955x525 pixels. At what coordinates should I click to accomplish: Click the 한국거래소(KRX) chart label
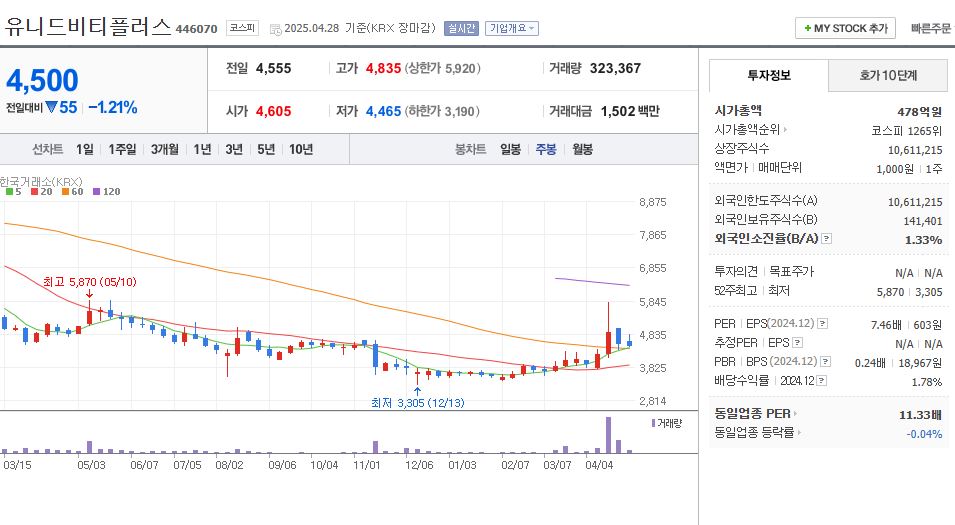pyautogui.click(x=41, y=181)
